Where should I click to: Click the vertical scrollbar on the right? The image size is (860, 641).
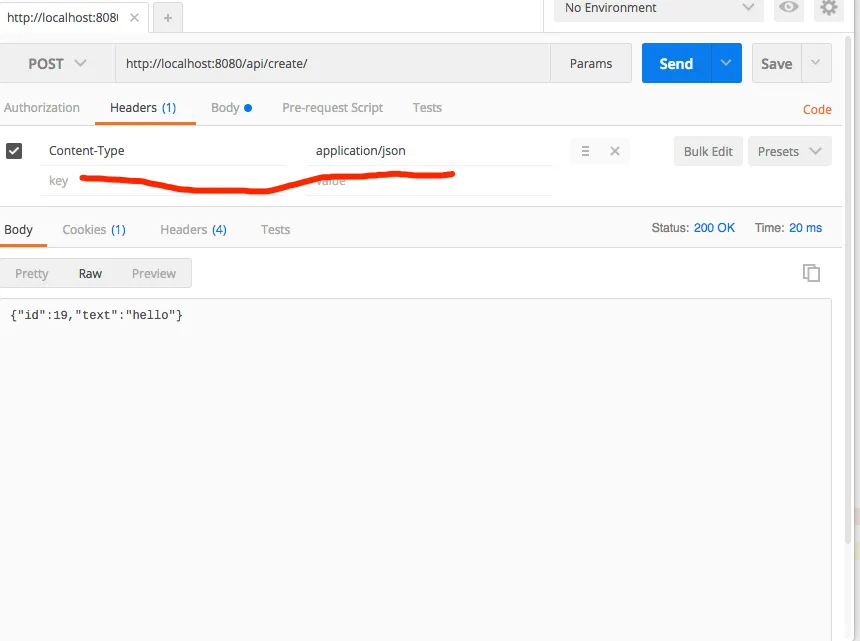(x=848, y=291)
